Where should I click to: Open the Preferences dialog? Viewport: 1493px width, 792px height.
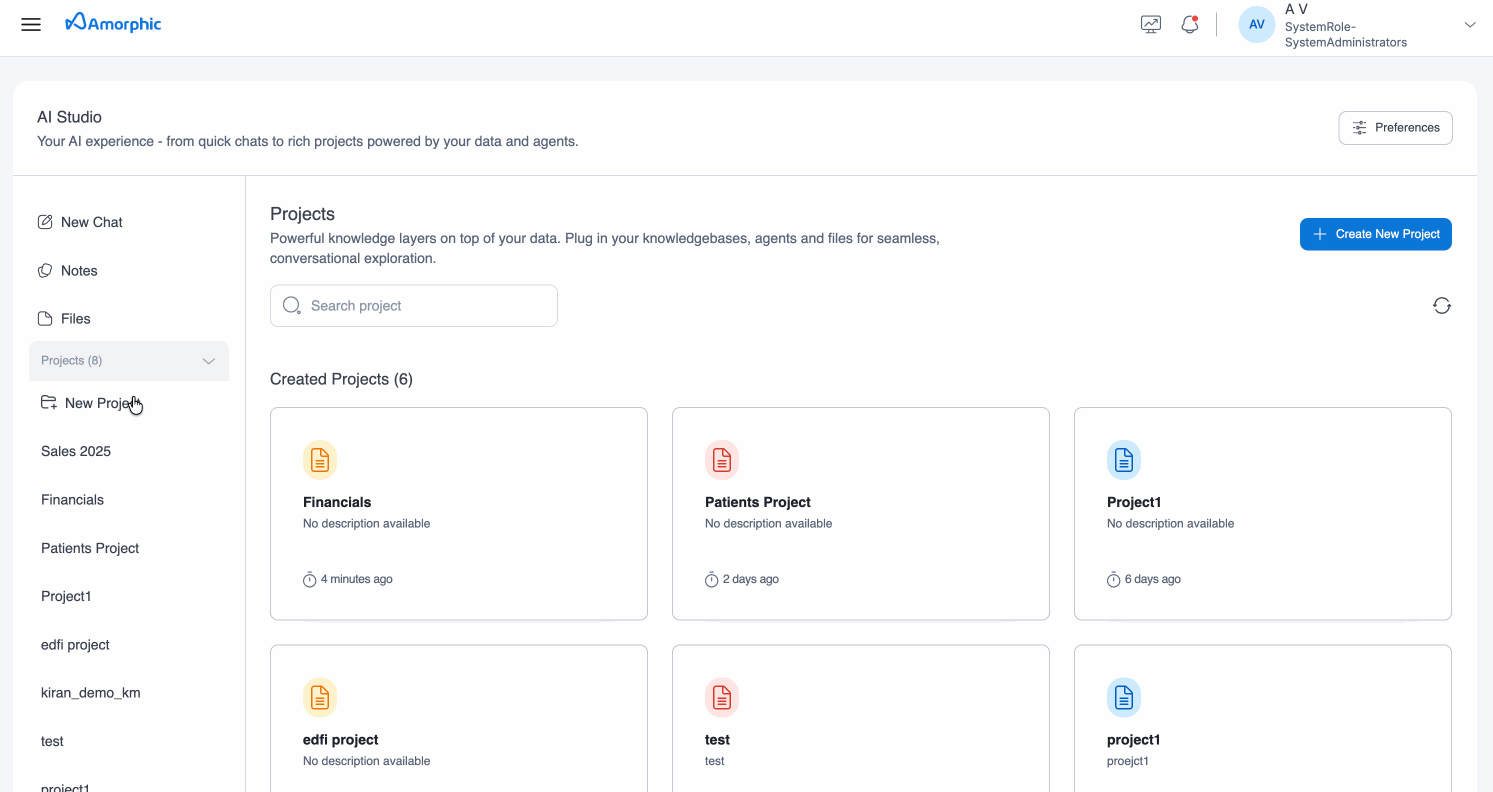(1395, 127)
